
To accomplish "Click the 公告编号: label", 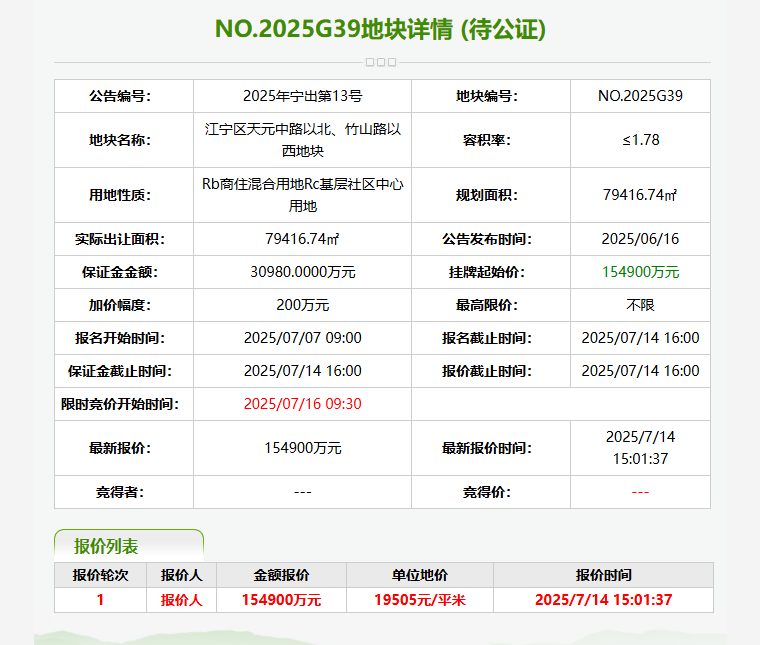I will [x=120, y=96].
